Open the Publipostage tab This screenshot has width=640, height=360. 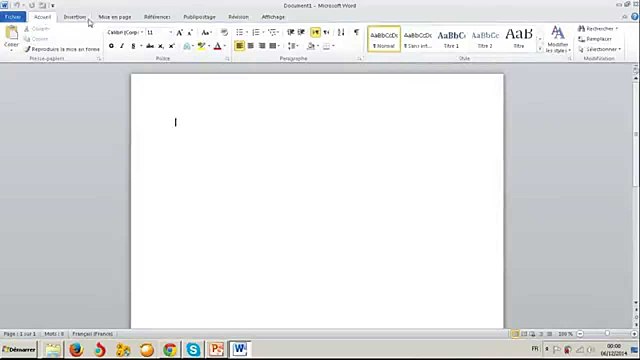(199, 17)
